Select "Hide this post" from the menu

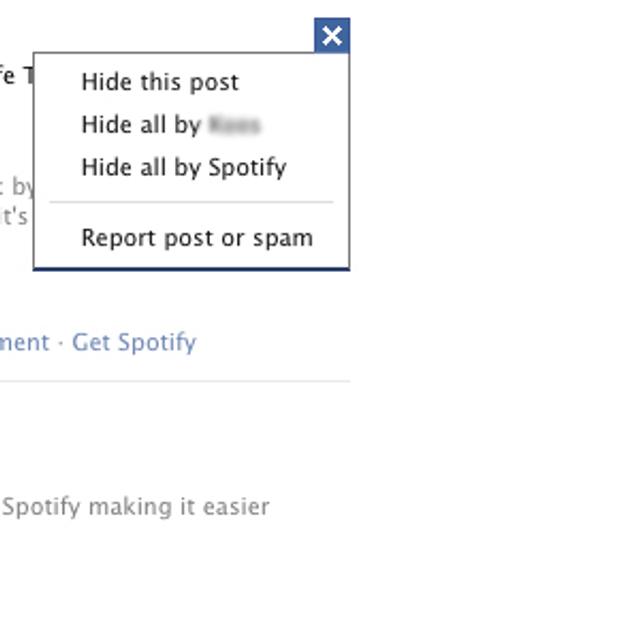160,82
